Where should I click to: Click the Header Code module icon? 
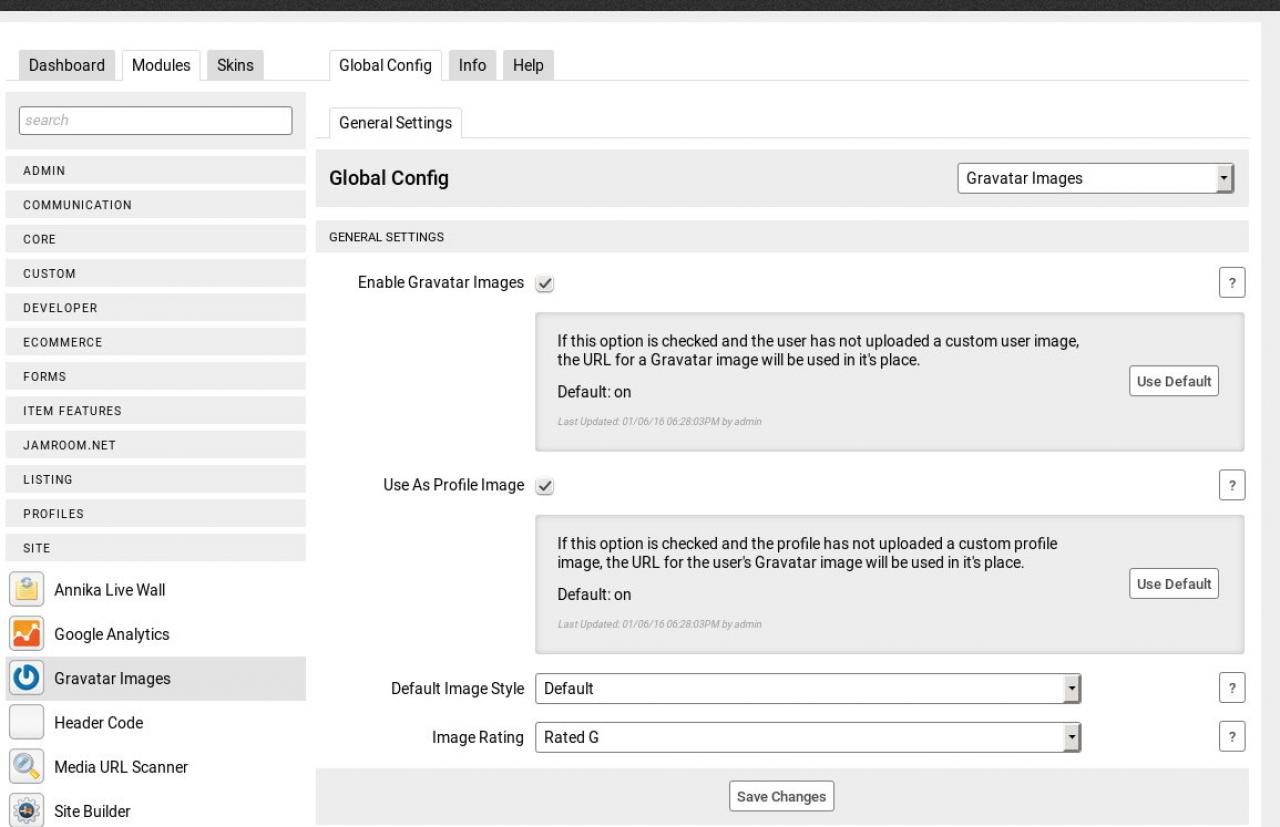tap(24, 722)
